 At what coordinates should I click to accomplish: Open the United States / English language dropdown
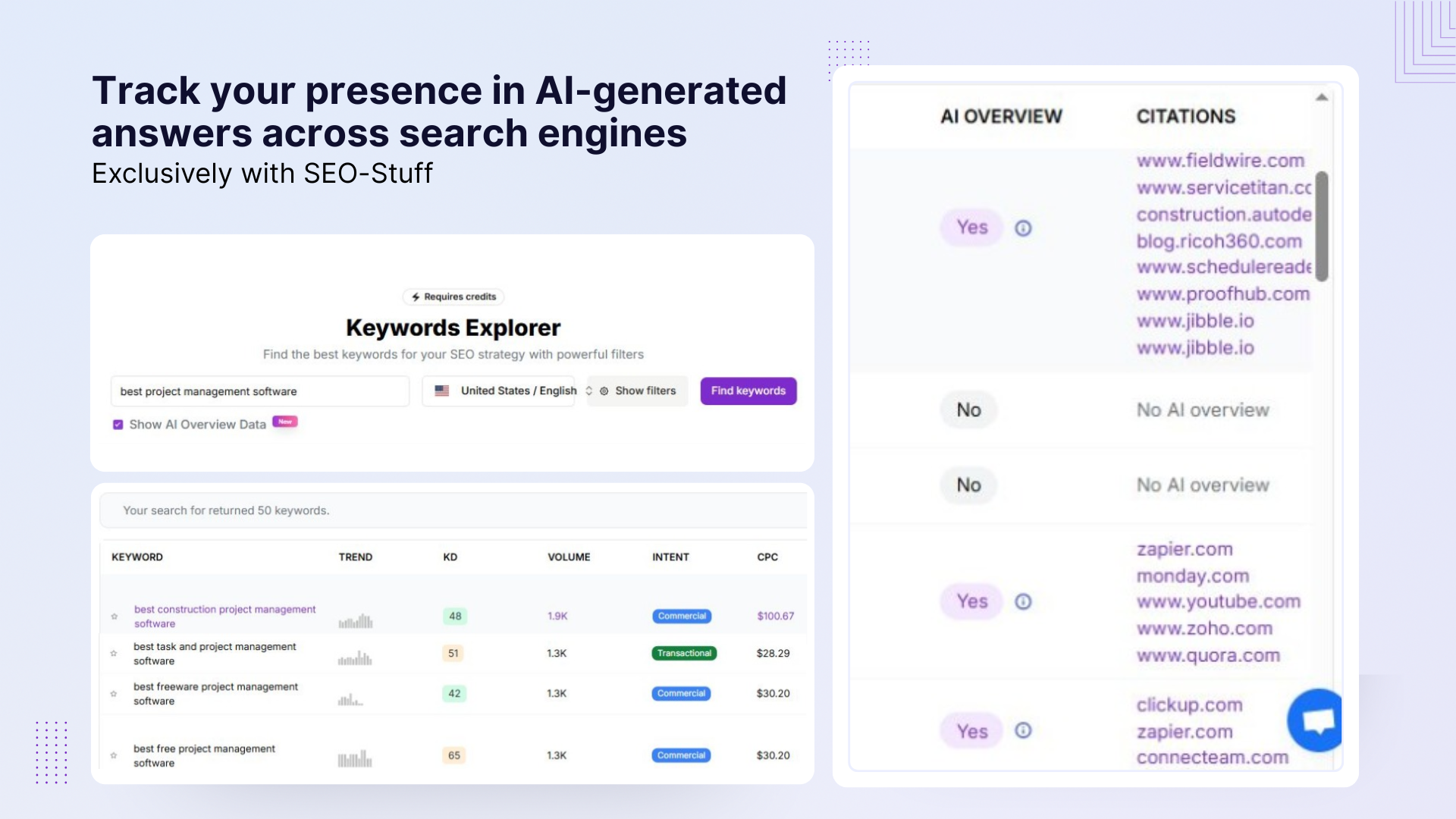pyautogui.click(x=518, y=391)
